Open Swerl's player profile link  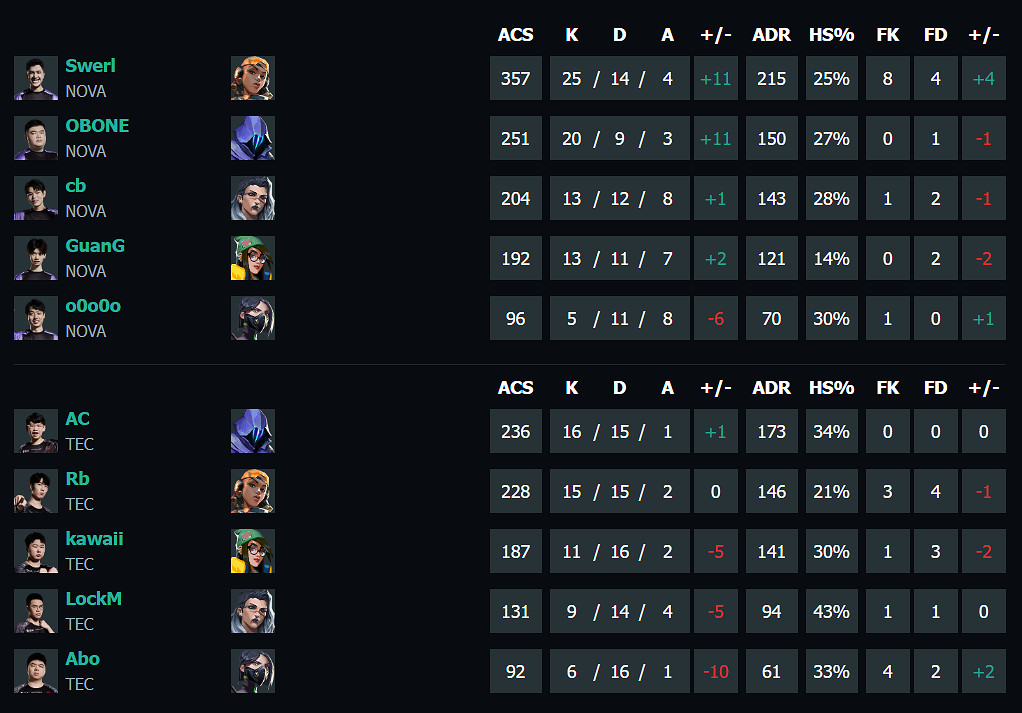[x=90, y=66]
